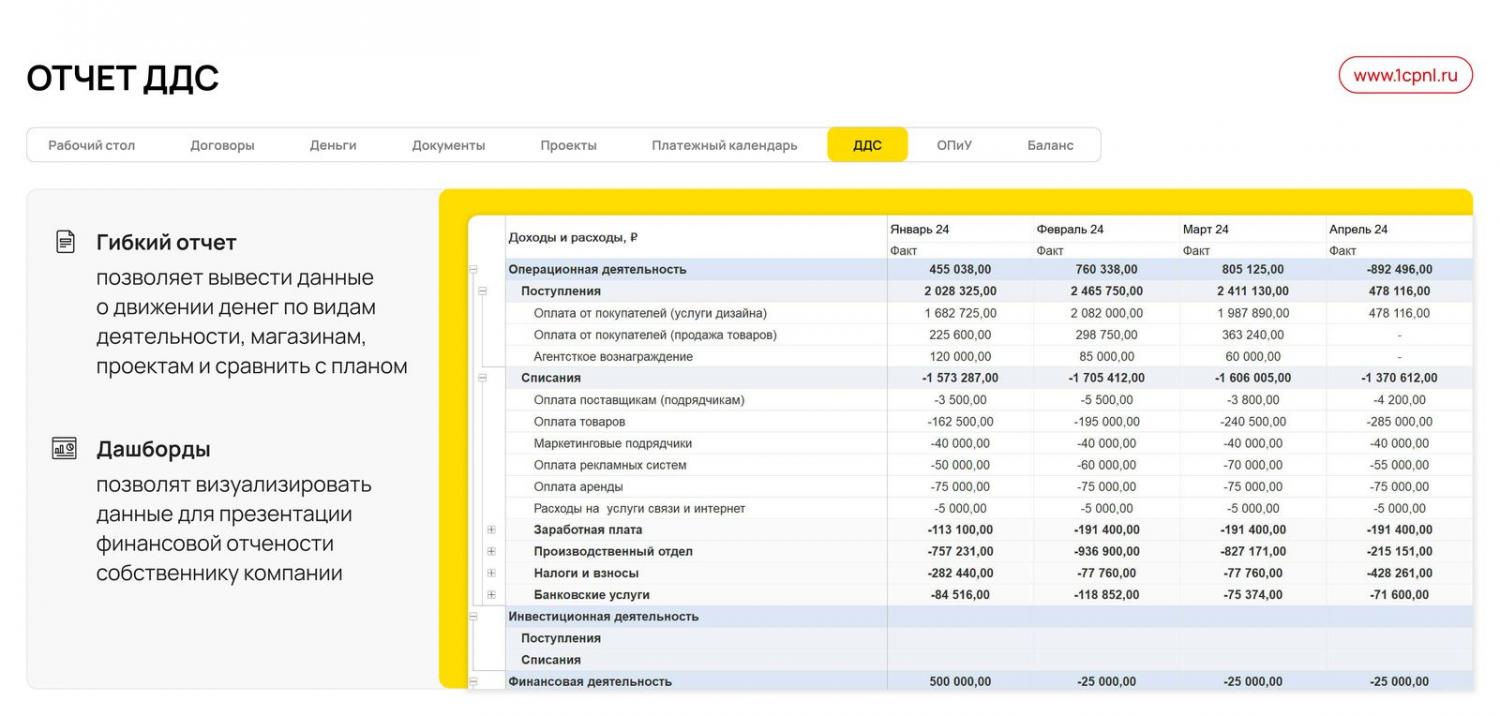Click the dashboard icon beside Дашборды
Image resolution: width=1500 pixels, height=716 pixels.
pos(65,449)
